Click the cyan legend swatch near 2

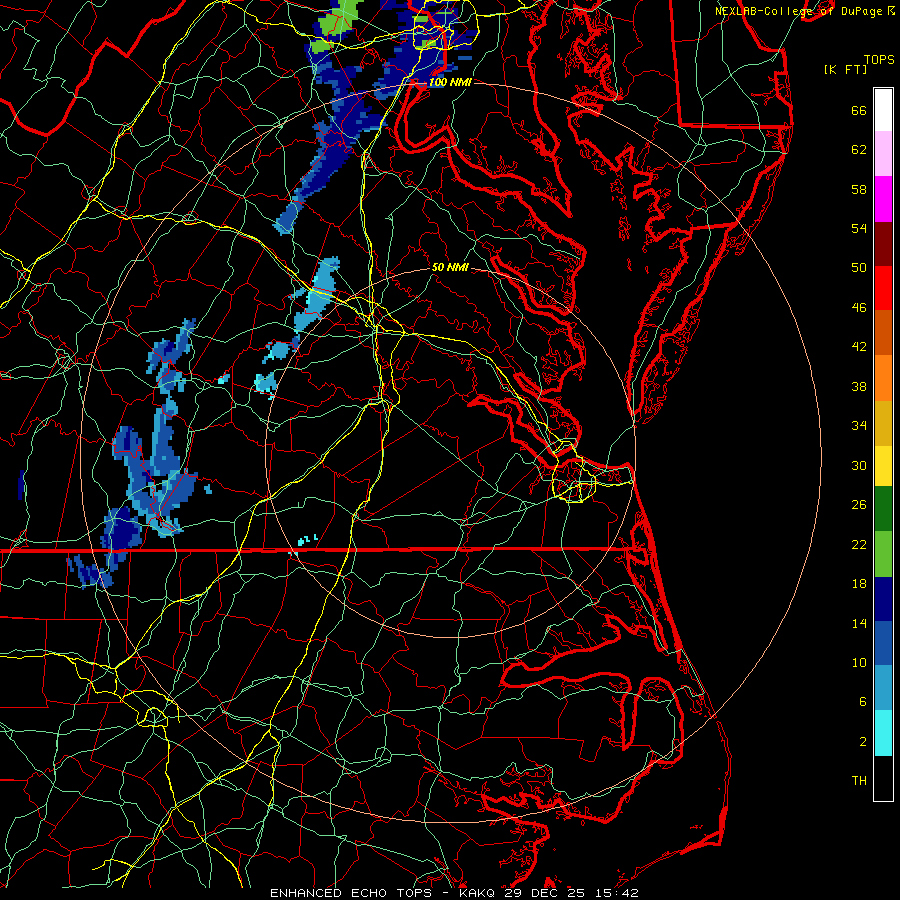point(883,733)
